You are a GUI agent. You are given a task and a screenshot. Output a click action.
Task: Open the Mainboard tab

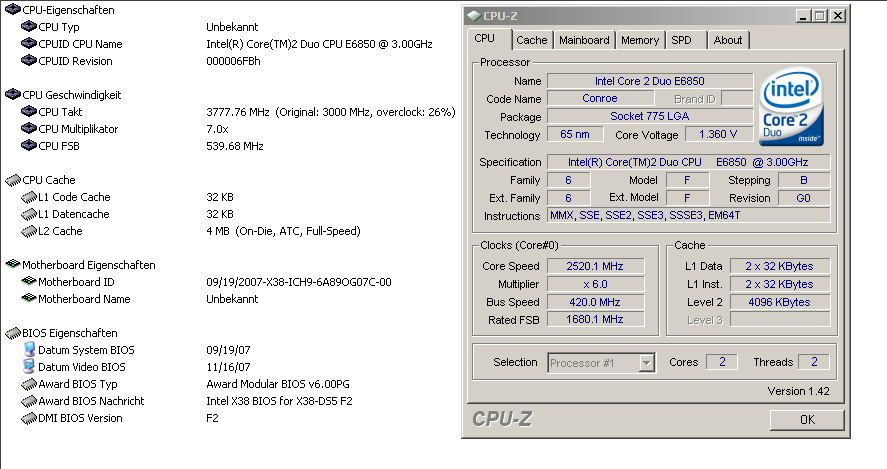tap(584, 40)
